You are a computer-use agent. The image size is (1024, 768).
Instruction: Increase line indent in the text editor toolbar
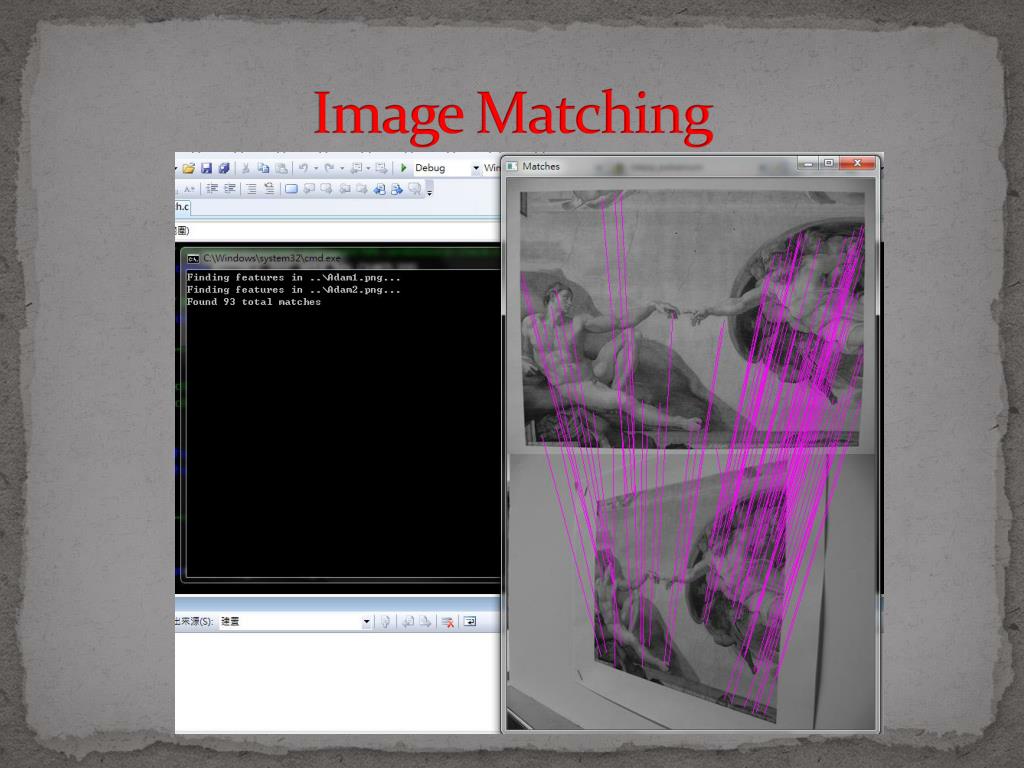[230, 189]
